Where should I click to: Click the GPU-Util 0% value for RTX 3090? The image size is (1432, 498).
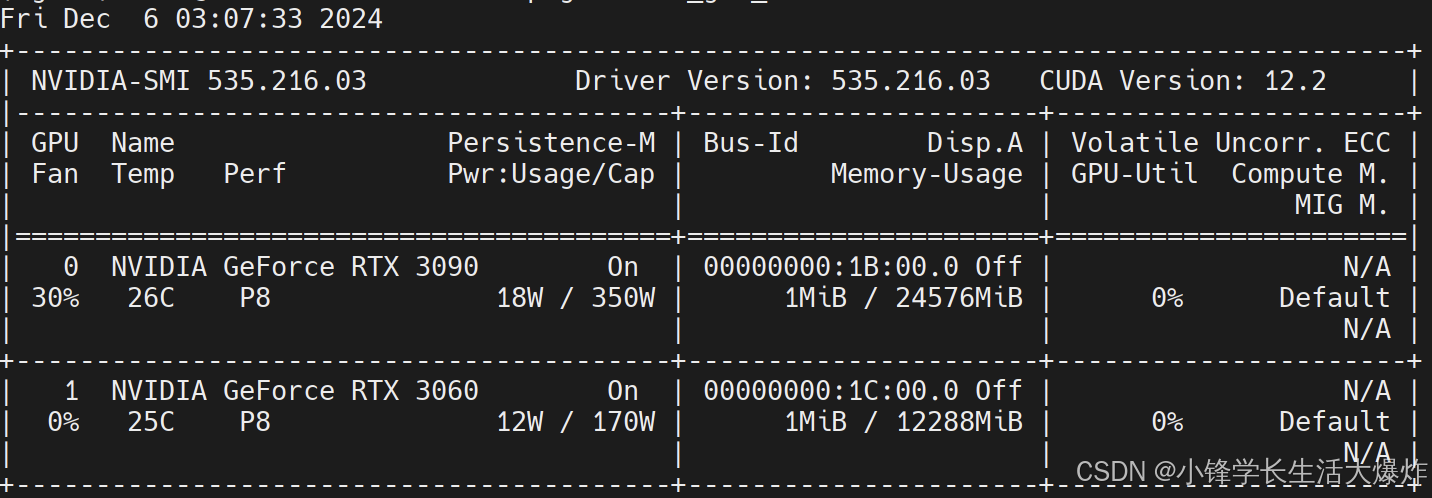point(1167,298)
